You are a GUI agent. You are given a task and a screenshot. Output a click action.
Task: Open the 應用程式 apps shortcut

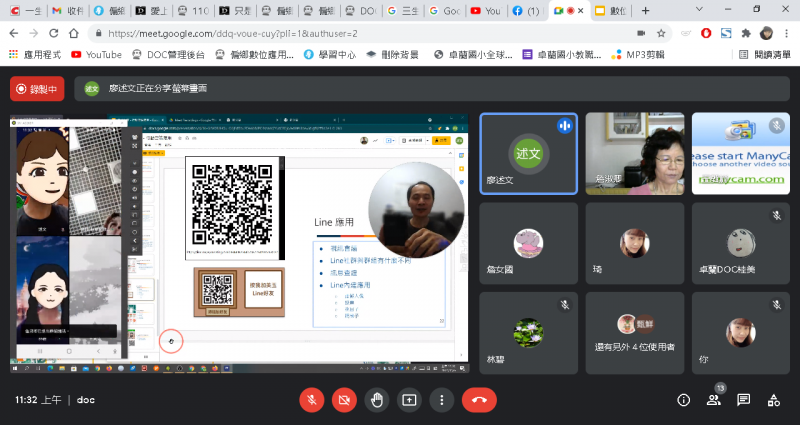(x=35, y=55)
